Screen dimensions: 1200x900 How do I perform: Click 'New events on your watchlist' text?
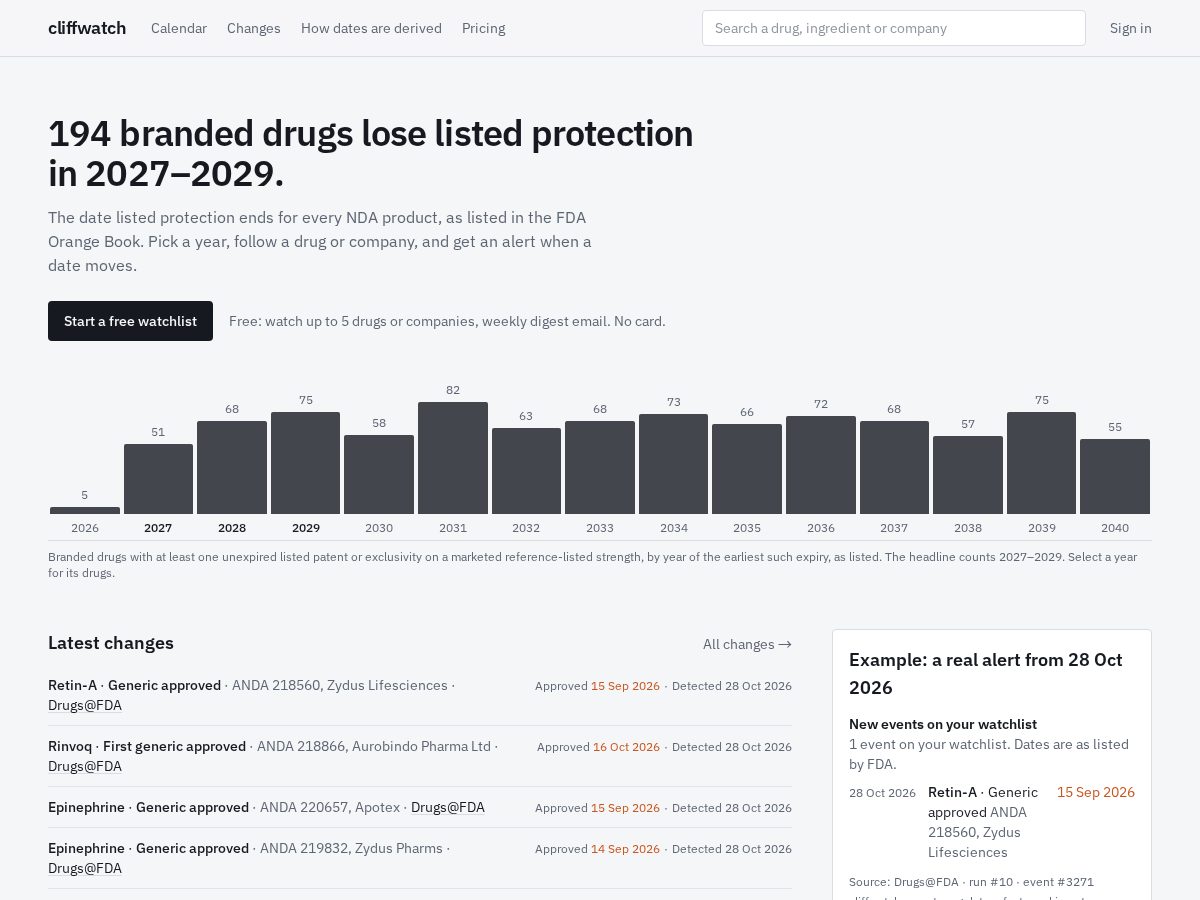click(943, 724)
